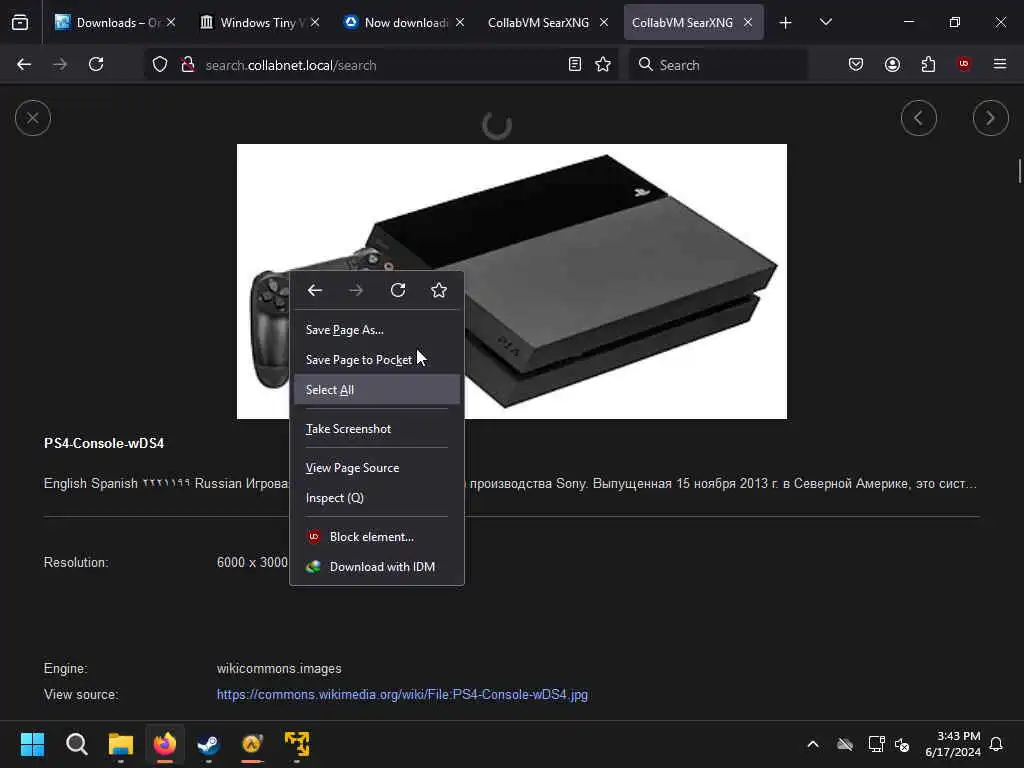This screenshot has width=1024, height=768.
Task: Close the active CollabVM SearXNG tab
Action: (748, 23)
